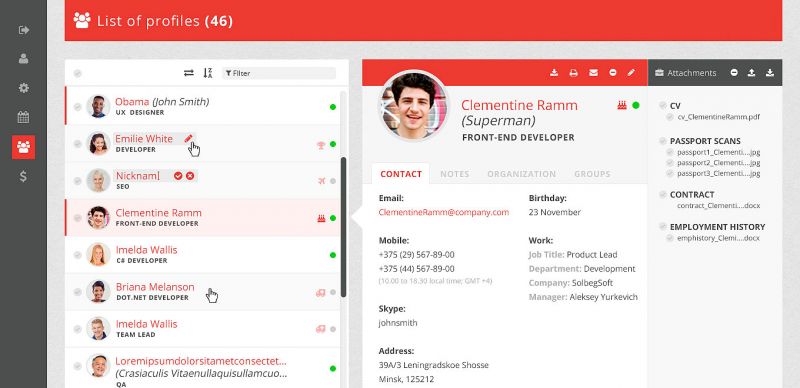Click the dollar sign sidebar icon

pos(23,177)
